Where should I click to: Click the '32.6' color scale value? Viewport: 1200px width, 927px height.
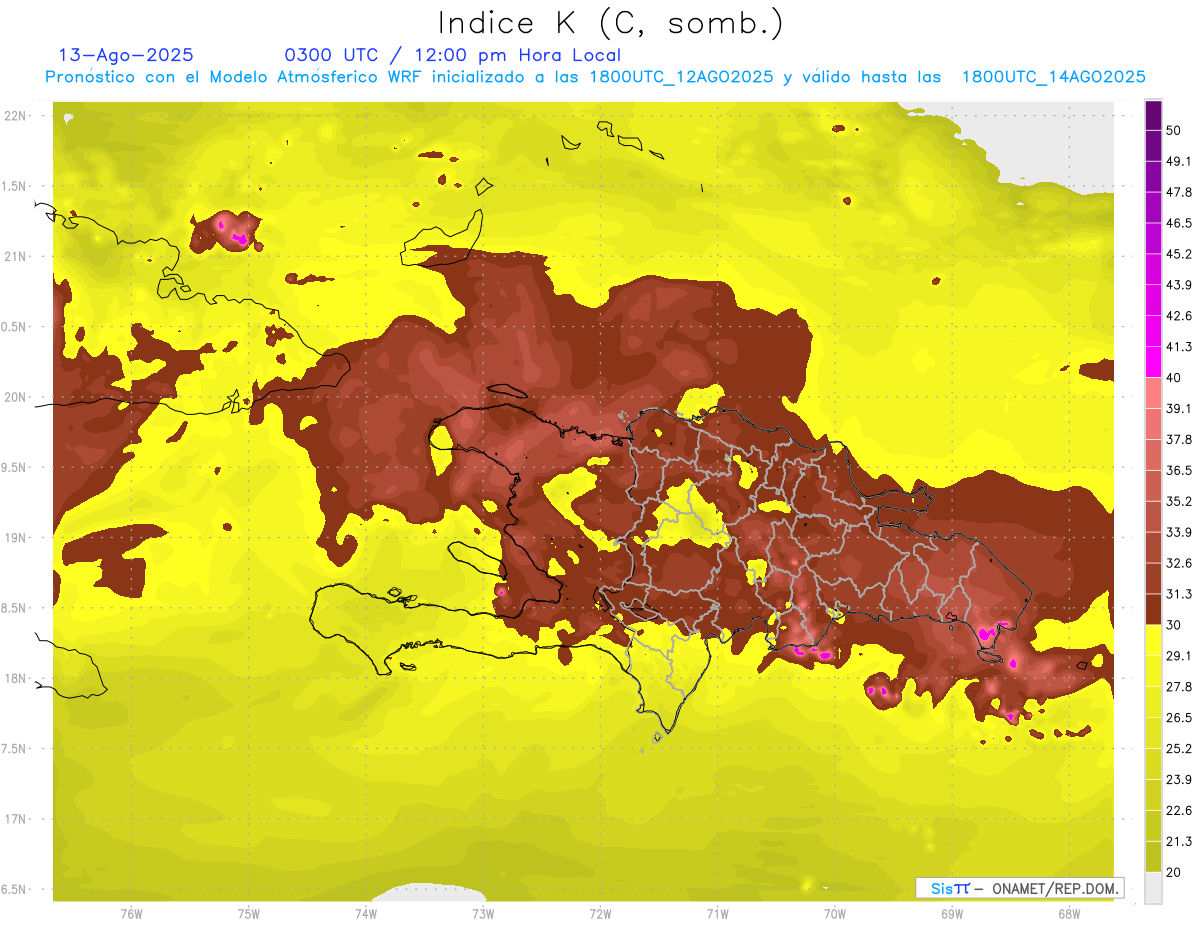point(1179,563)
